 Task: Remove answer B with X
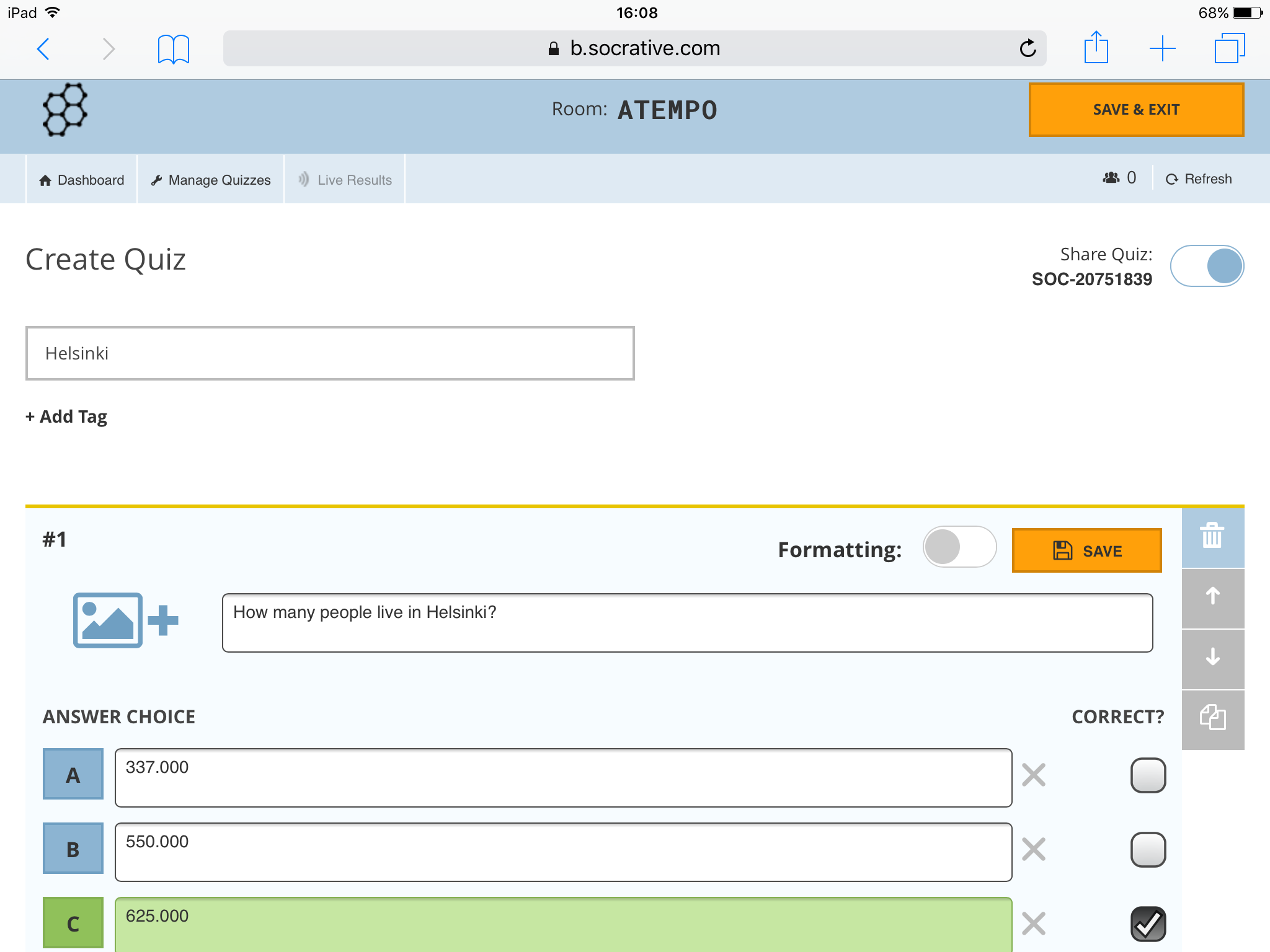pos(1034,849)
